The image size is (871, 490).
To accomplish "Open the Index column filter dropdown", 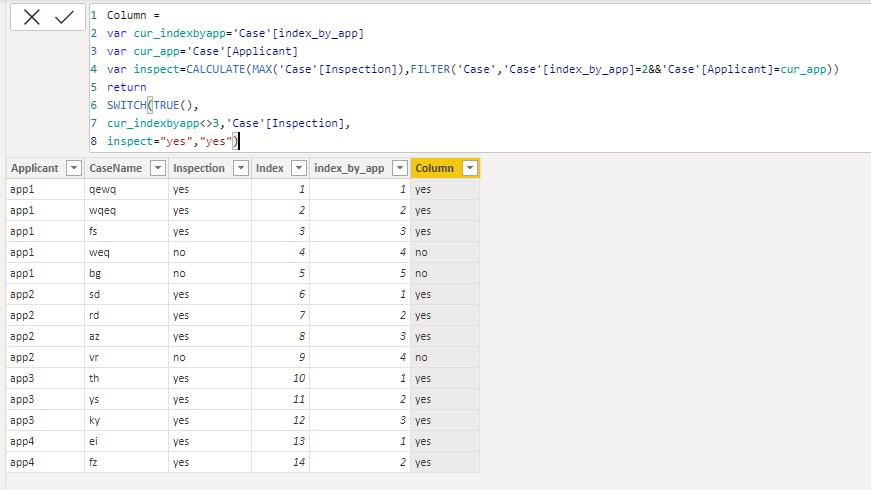I will click(299, 168).
